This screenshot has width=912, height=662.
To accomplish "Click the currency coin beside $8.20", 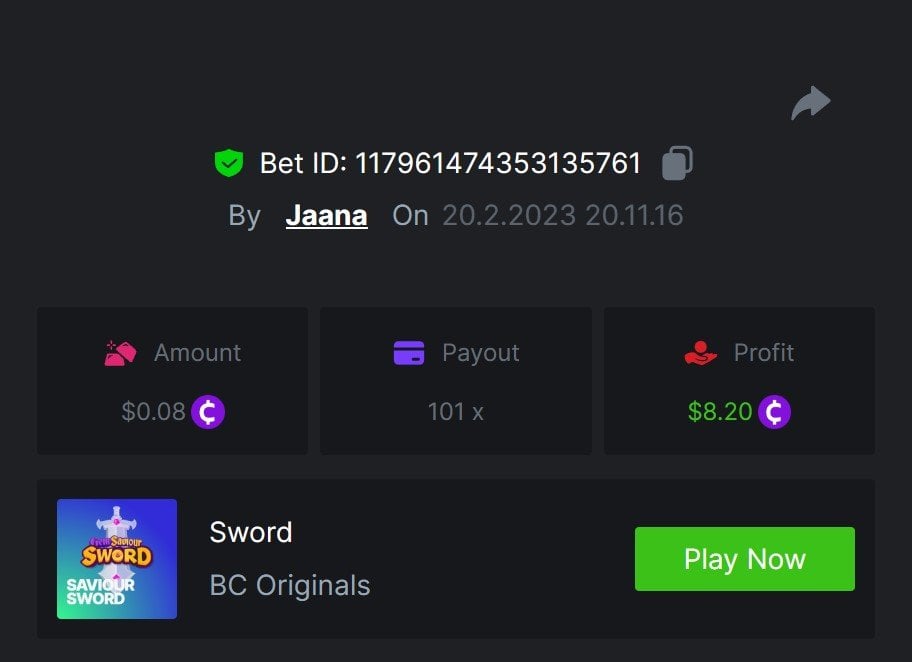I will click(774, 412).
